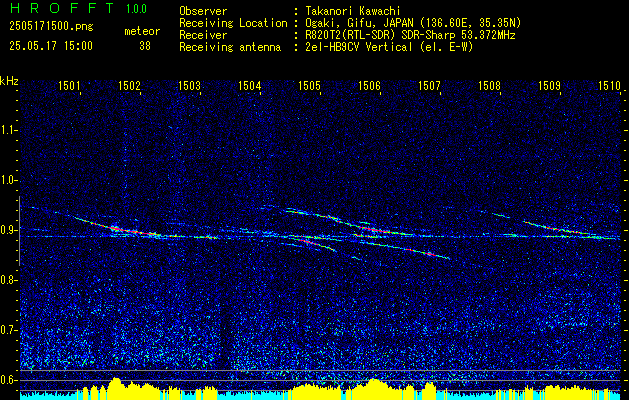Viewport: 629px width, 400px height.
Task: Click the 1.1 kHz axis label
Action: coord(8,130)
